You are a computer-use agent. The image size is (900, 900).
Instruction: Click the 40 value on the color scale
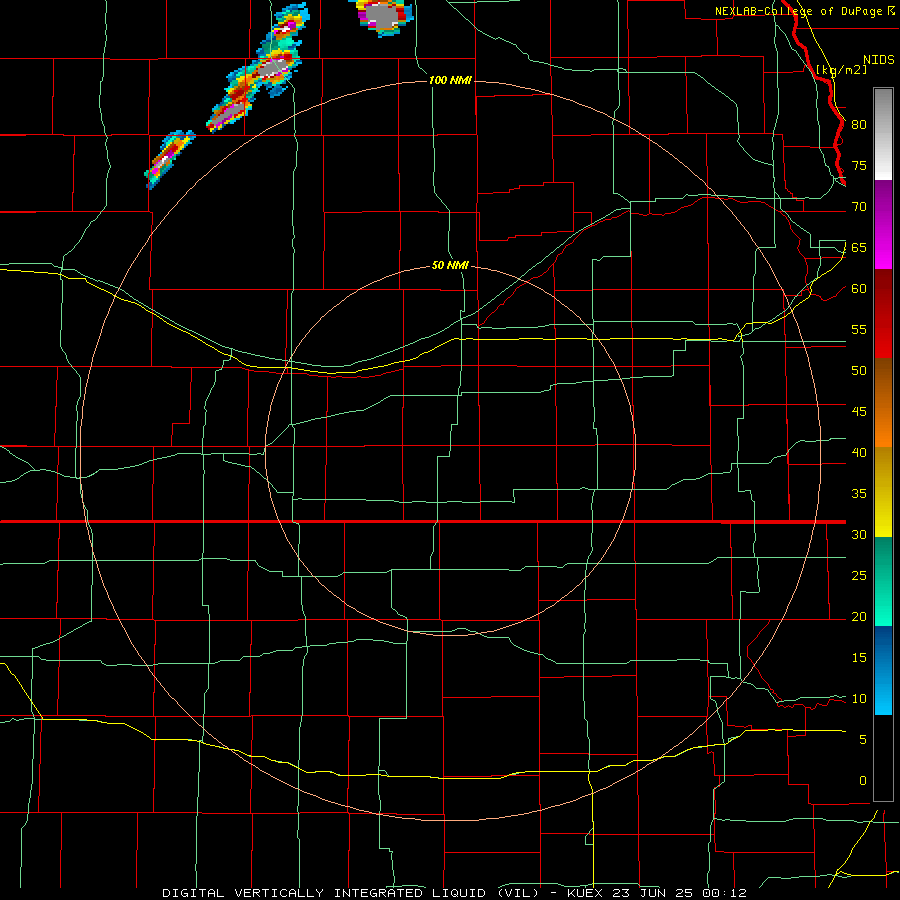859,452
